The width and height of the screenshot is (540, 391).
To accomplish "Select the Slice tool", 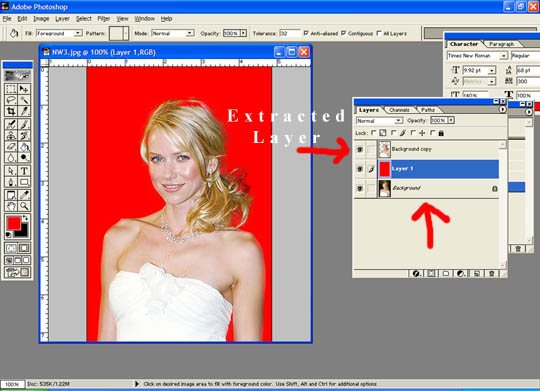I will click(x=24, y=111).
